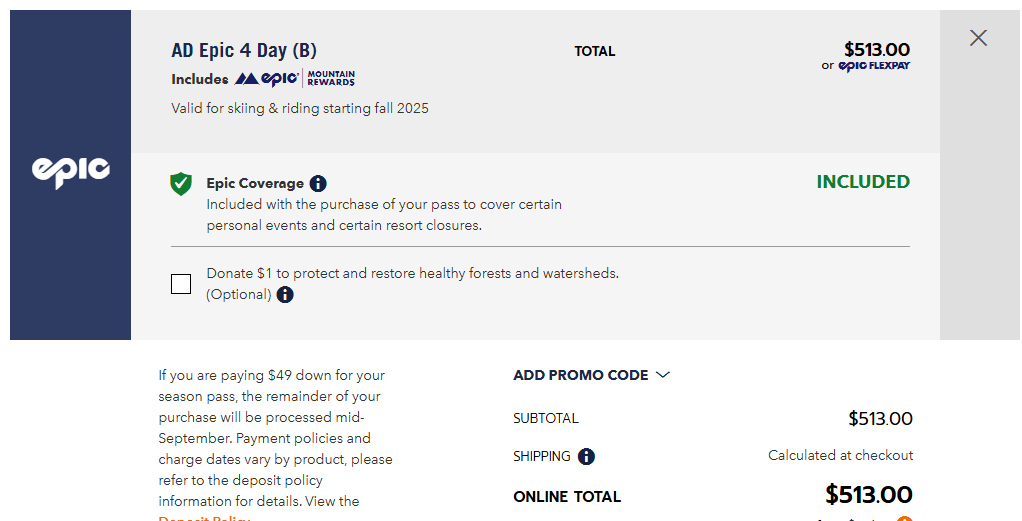Click the Epic Mountain Rewards logo
Image resolution: width=1022 pixels, height=521 pixels.
pos(295,79)
